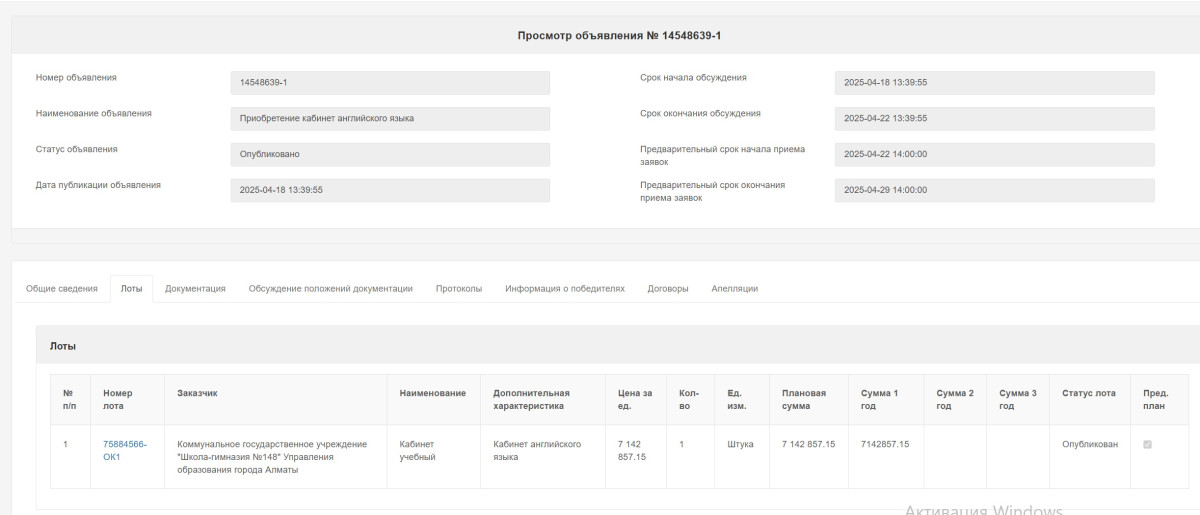This screenshot has width=1200, height=515.
Task: Select the Лоты tab
Action: (131, 288)
